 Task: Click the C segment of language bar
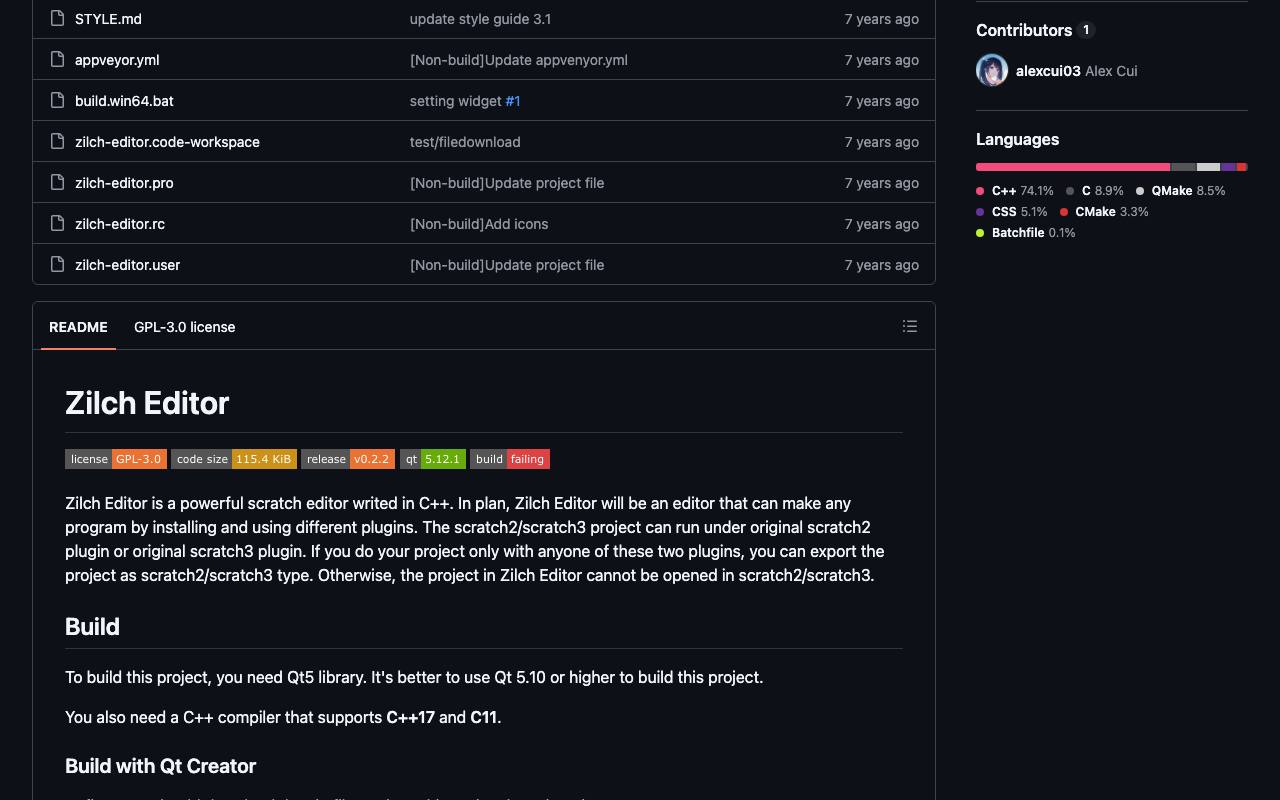click(1183, 167)
